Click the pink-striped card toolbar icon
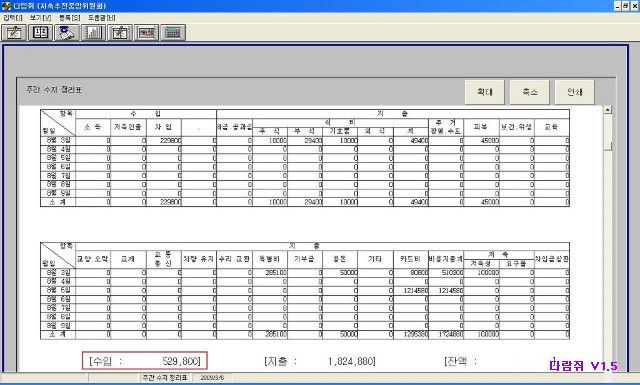The height and width of the screenshot is (385, 640). point(147,33)
